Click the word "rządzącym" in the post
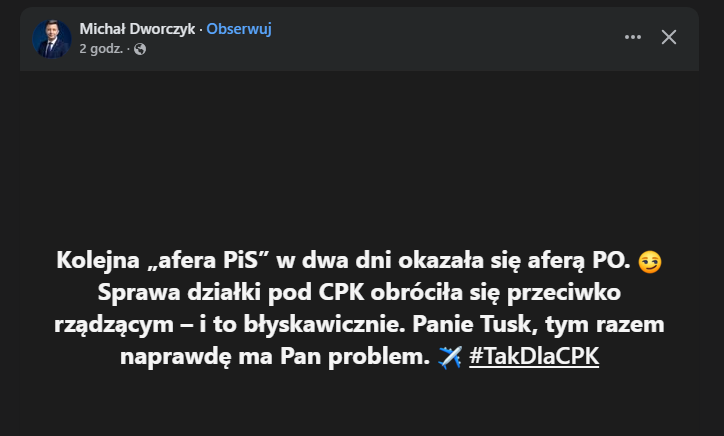The image size is (724, 436). pos(110,325)
